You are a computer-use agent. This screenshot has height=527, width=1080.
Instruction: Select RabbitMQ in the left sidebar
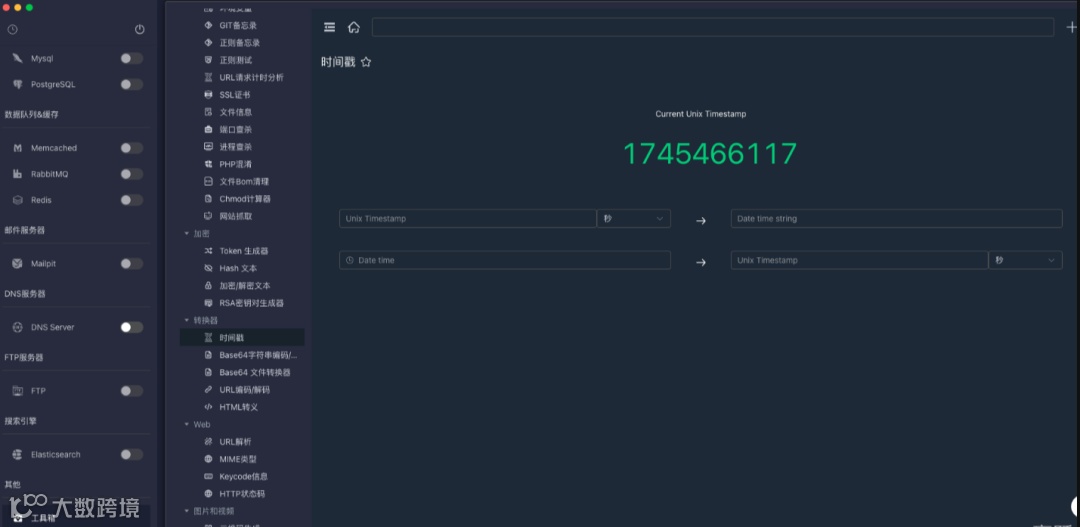point(50,174)
